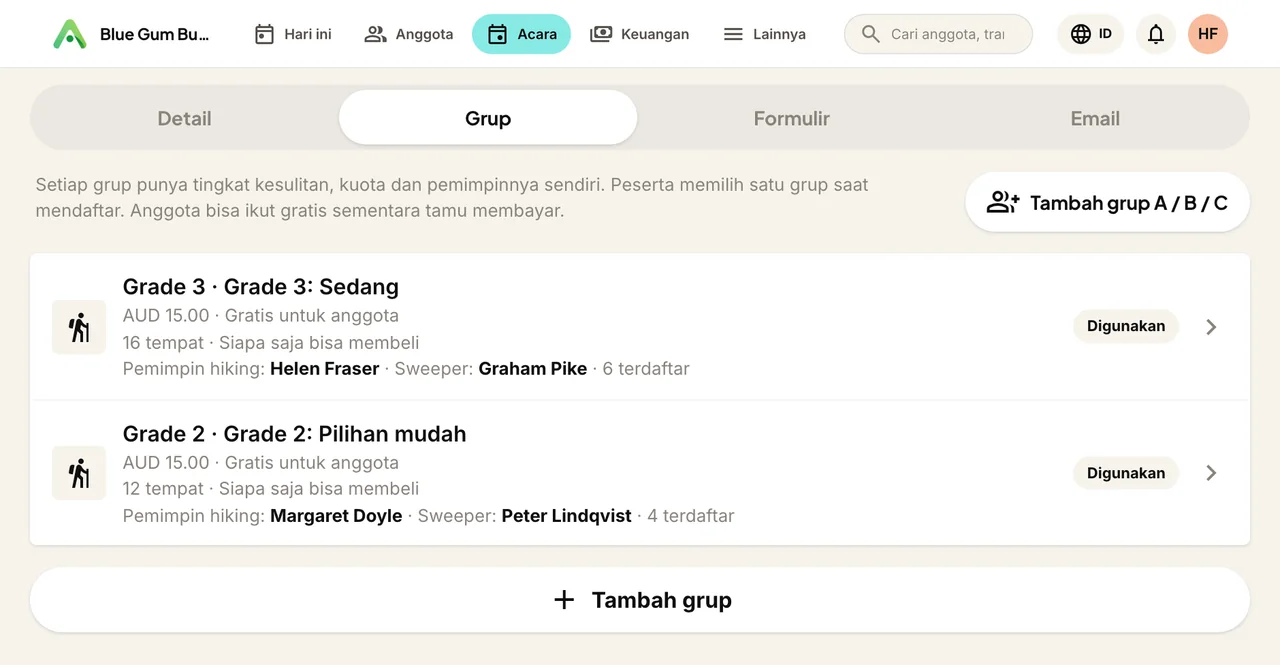Click the HF user avatar

(x=1208, y=34)
